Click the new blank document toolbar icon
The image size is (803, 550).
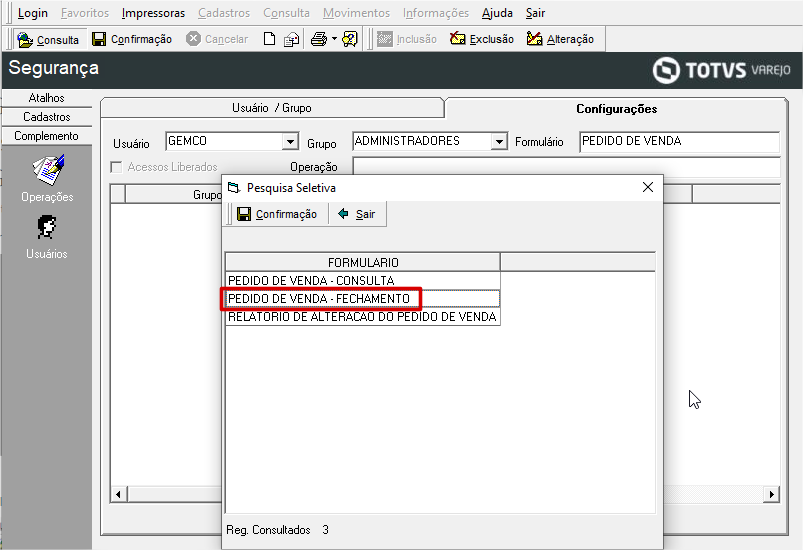click(x=269, y=39)
